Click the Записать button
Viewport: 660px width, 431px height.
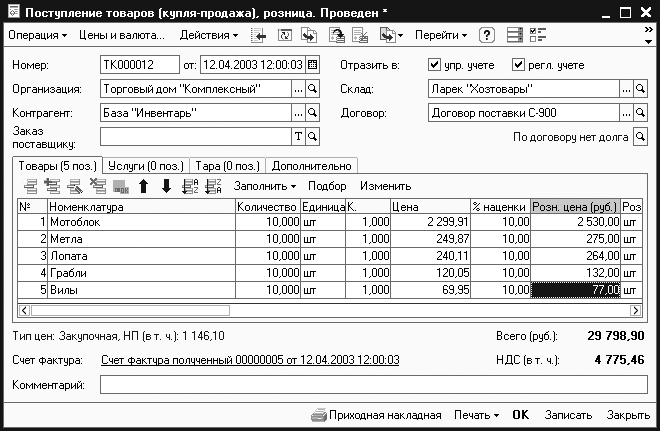coord(568,415)
